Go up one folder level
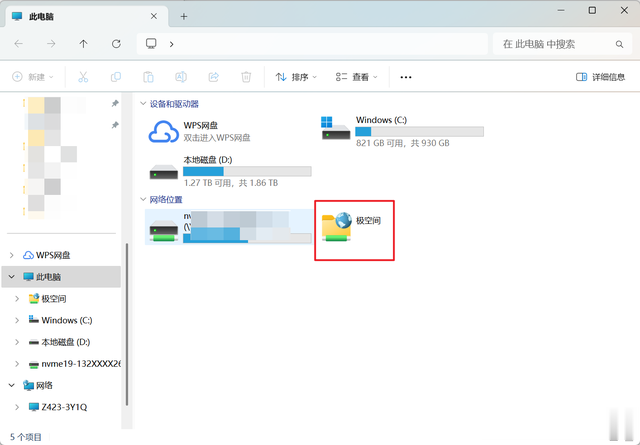 pos(83,44)
